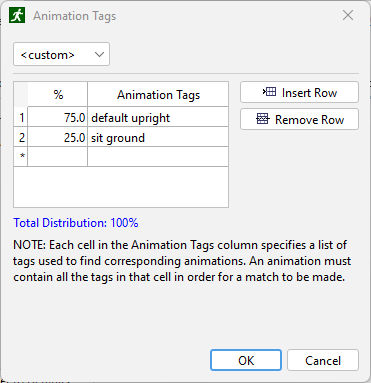
Task: Click the Total Distribution: 100% label
Action: tap(76, 223)
